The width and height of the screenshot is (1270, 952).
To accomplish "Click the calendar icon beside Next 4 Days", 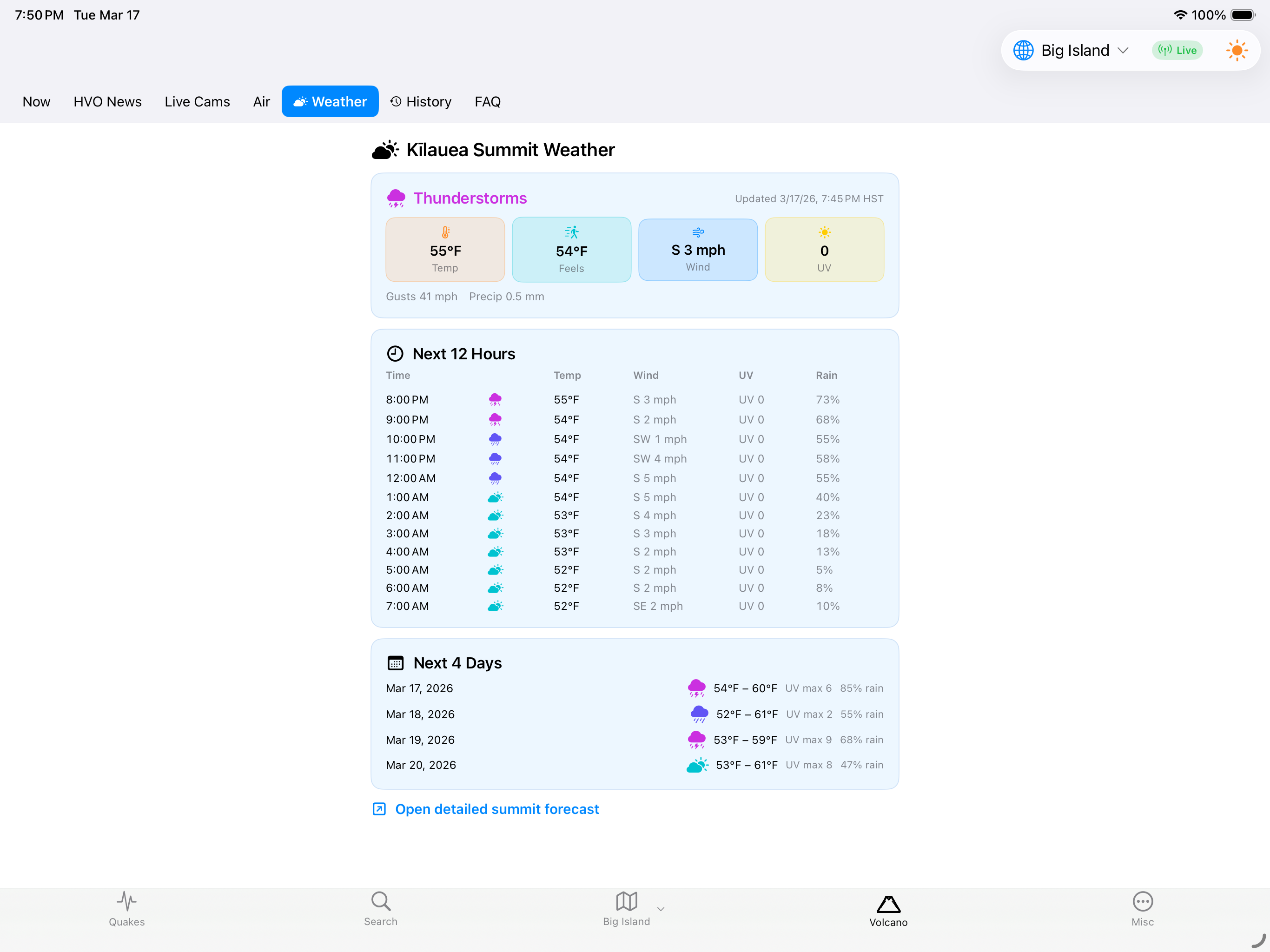I will point(396,663).
